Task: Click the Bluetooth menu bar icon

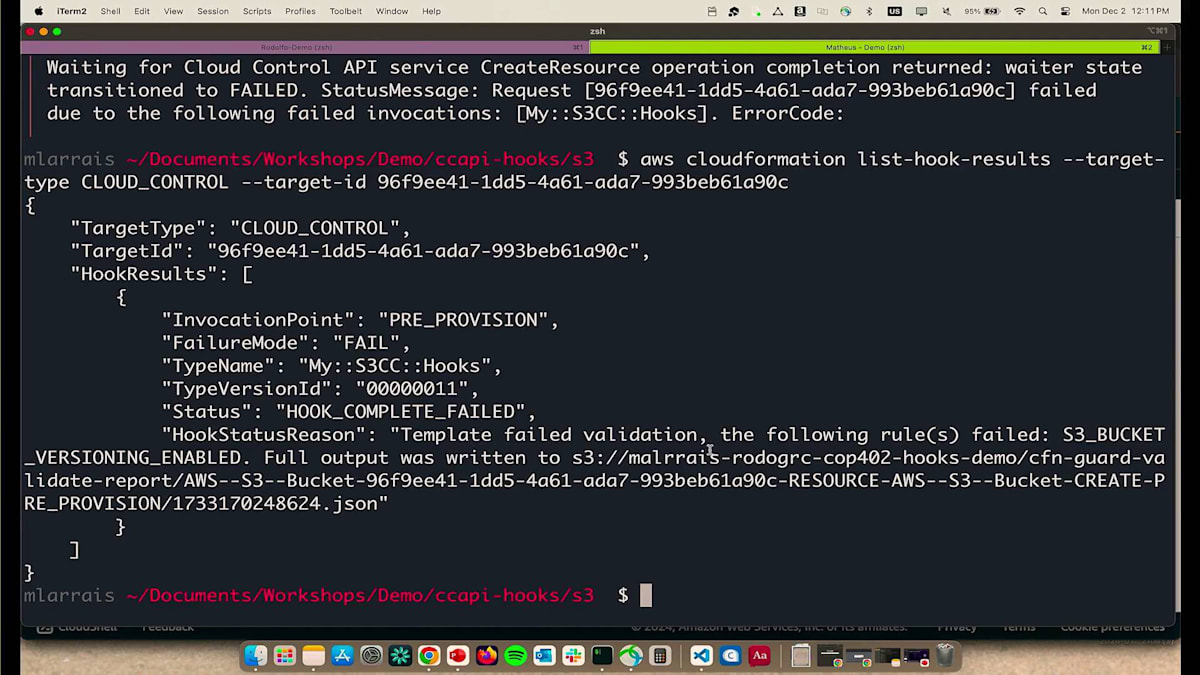Action: coord(869,11)
